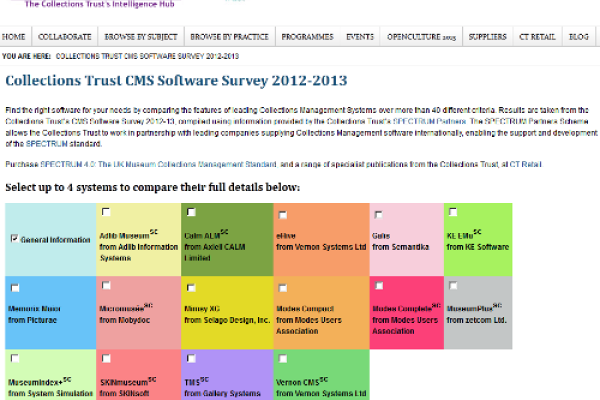Open the SPECTRUM standard link

tap(47, 144)
